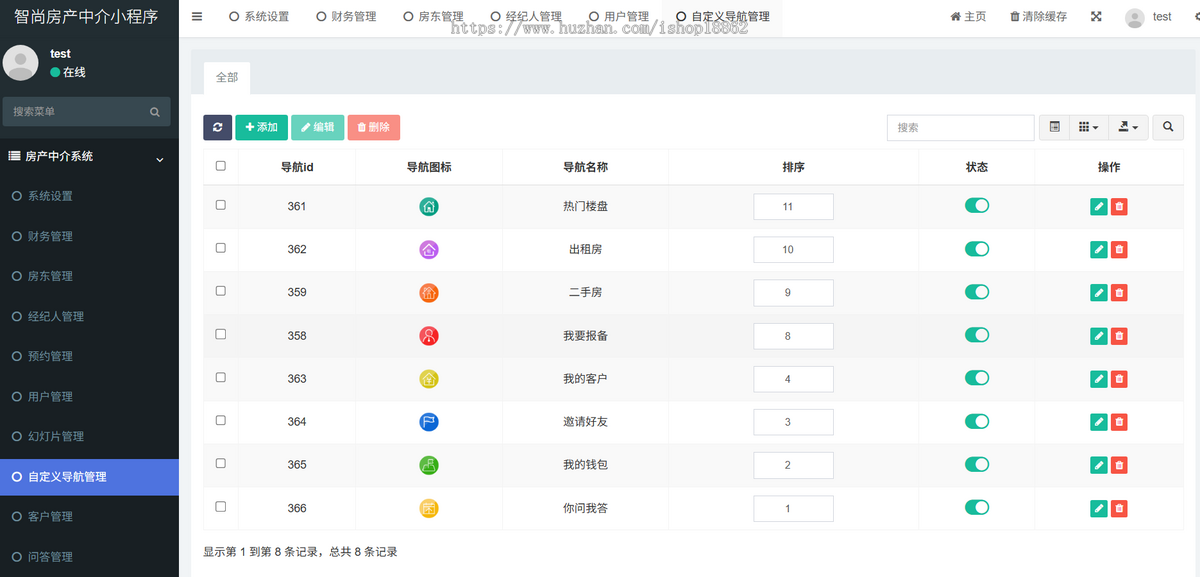The height and width of the screenshot is (577, 1200).
Task: Go to 主页 from the header
Action: [966, 16]
